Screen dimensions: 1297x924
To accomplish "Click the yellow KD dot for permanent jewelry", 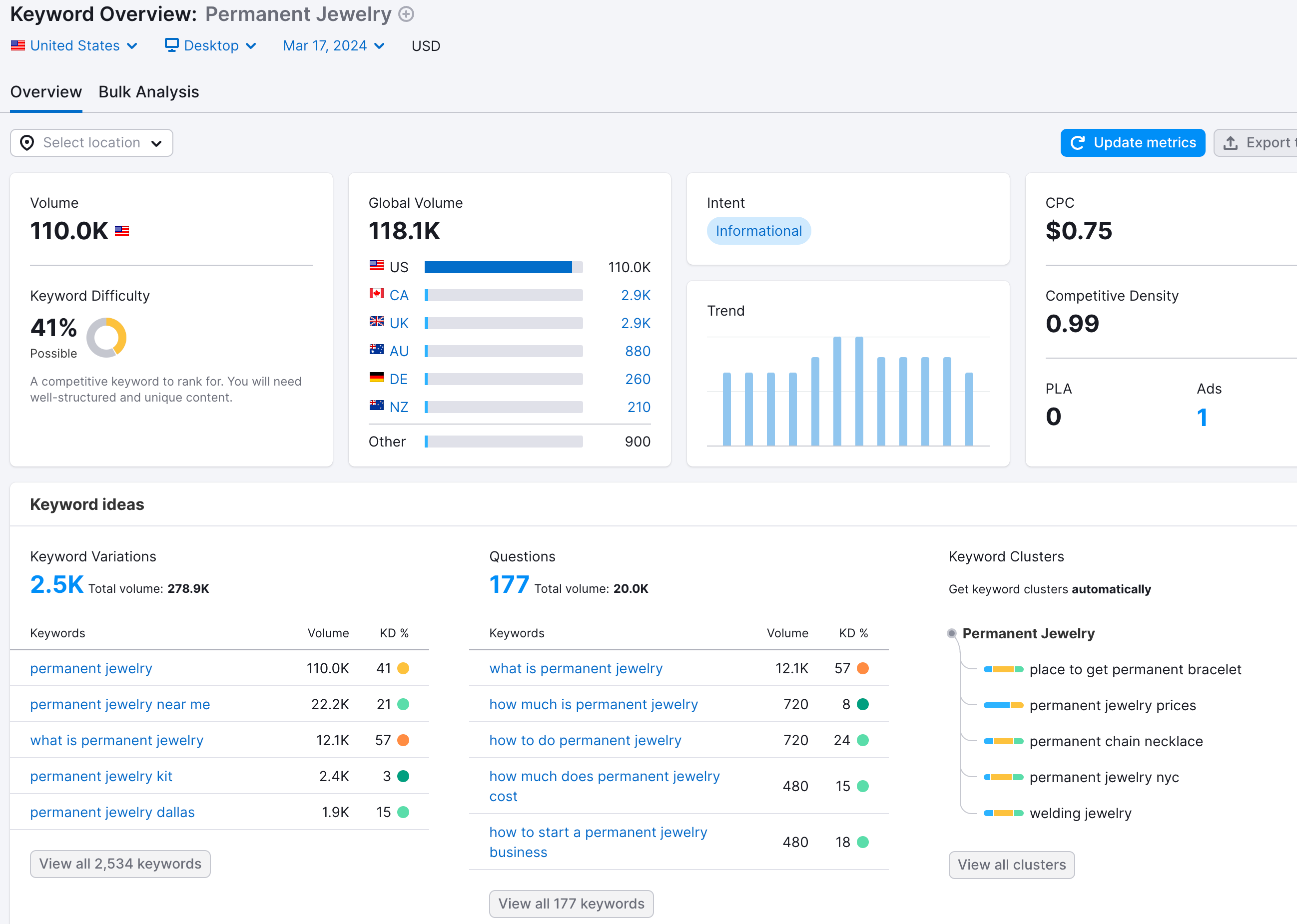I will pyautogui.click(x=404, y=669).
